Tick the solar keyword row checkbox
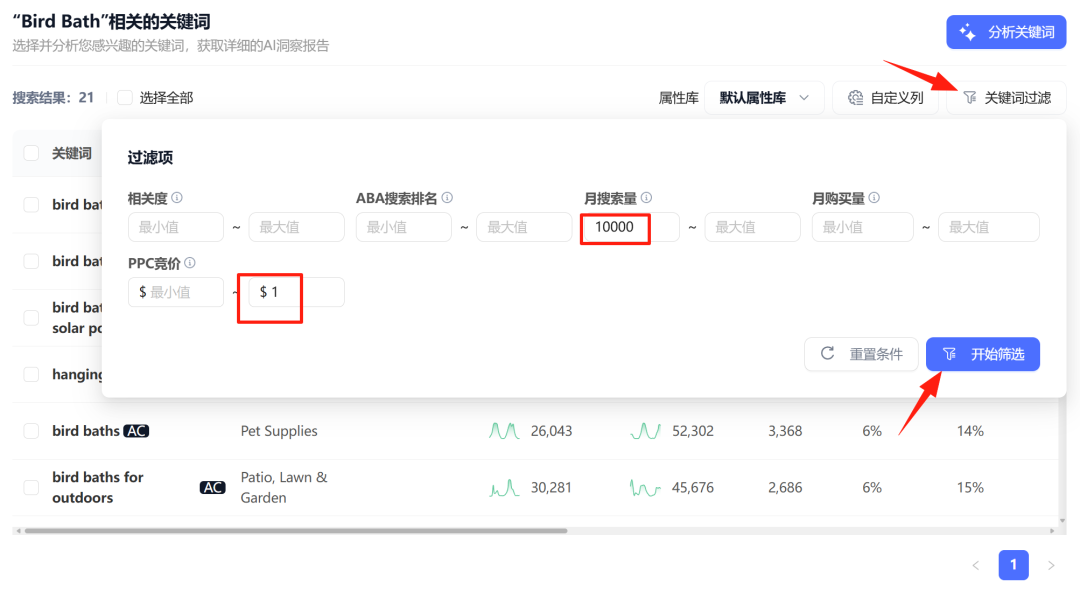 [31, 318]
